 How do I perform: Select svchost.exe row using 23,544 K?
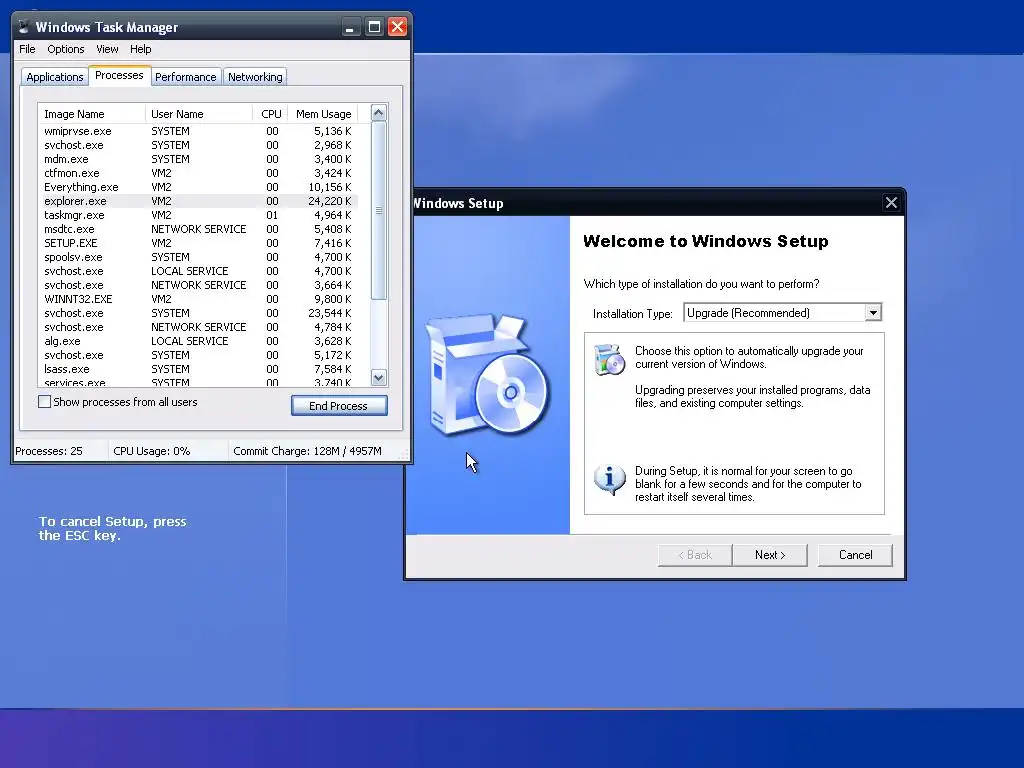(198, 313)
